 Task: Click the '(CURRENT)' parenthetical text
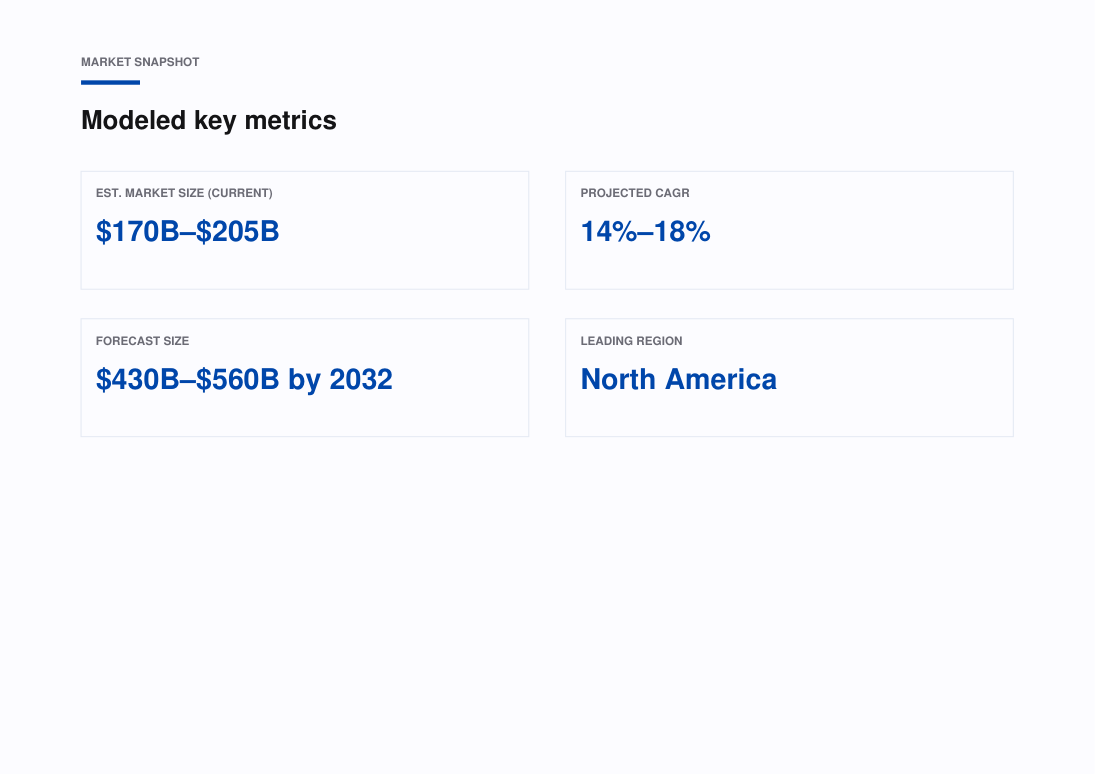coord(240,193)
